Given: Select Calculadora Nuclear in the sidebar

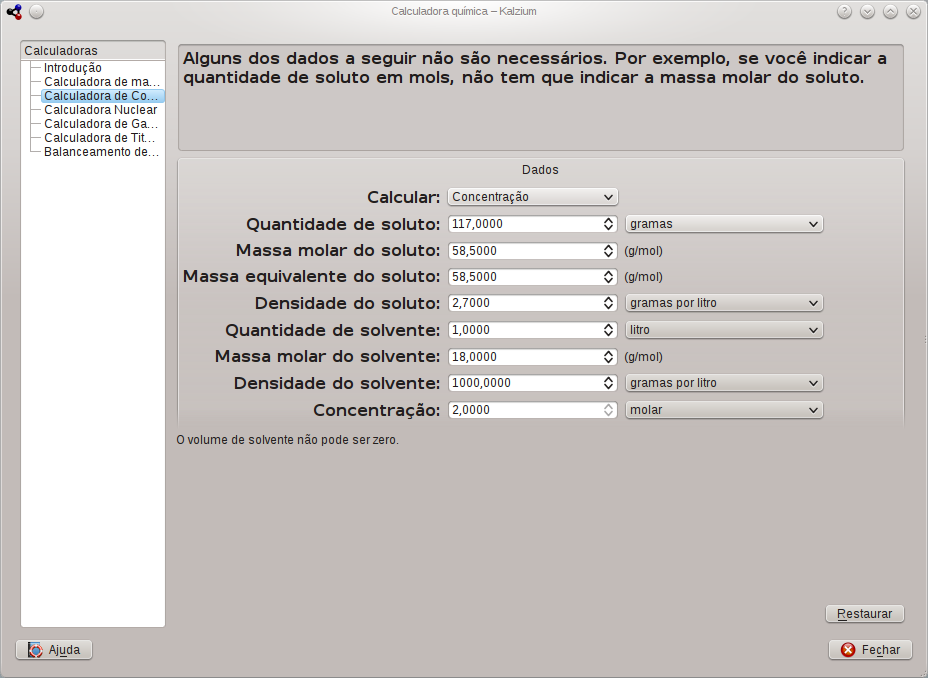Looking at the screenshot, I should 99,109.
